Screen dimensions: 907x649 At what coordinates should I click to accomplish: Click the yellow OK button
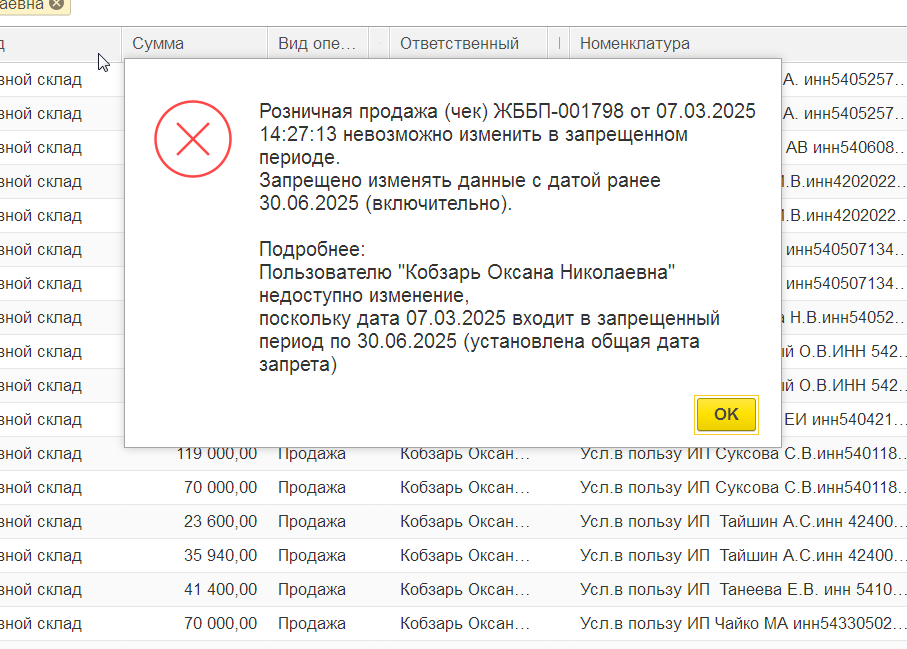[726, 414]
